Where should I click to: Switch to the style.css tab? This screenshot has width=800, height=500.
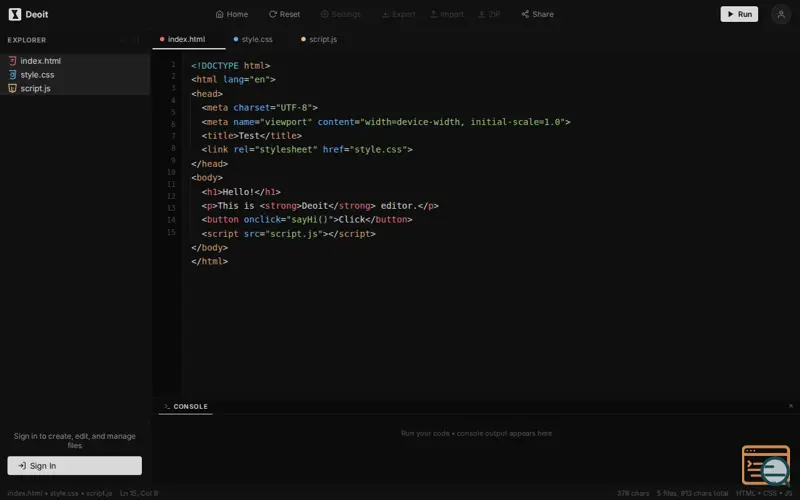click(x=253, y=39)
